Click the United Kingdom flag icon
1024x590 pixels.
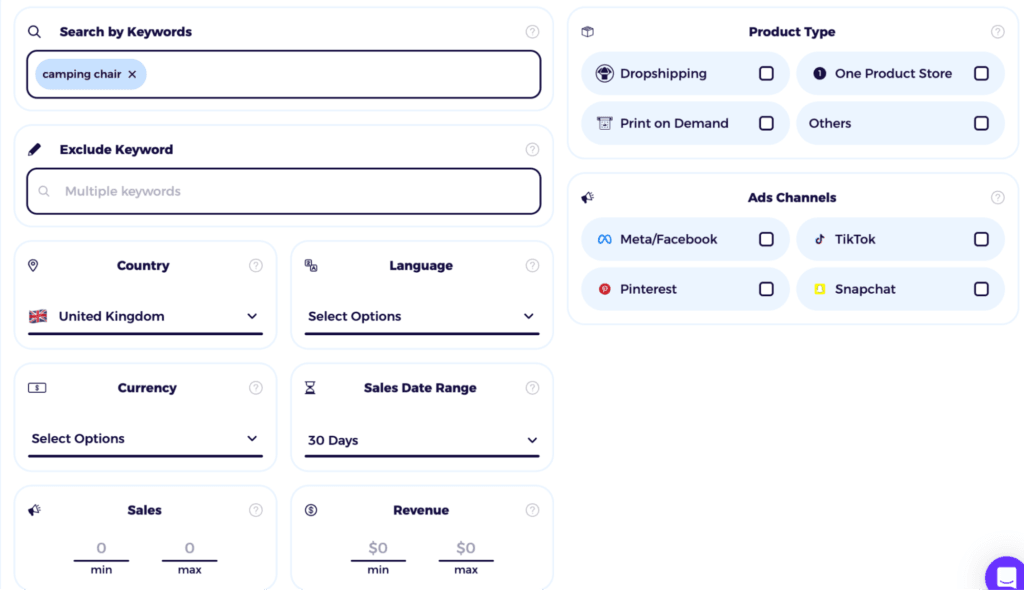click(38, 316)
